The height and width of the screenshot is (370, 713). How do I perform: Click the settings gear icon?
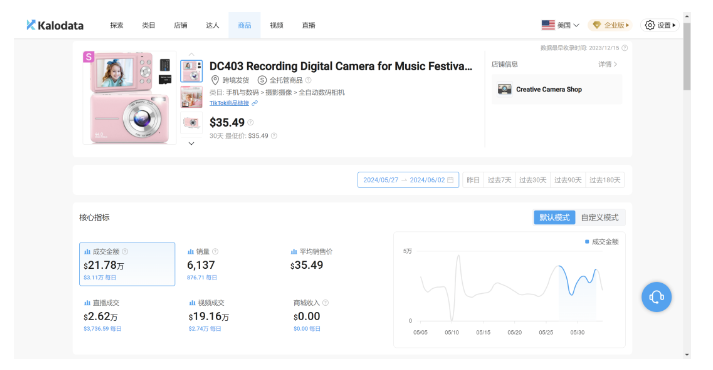tap(650, 25)
